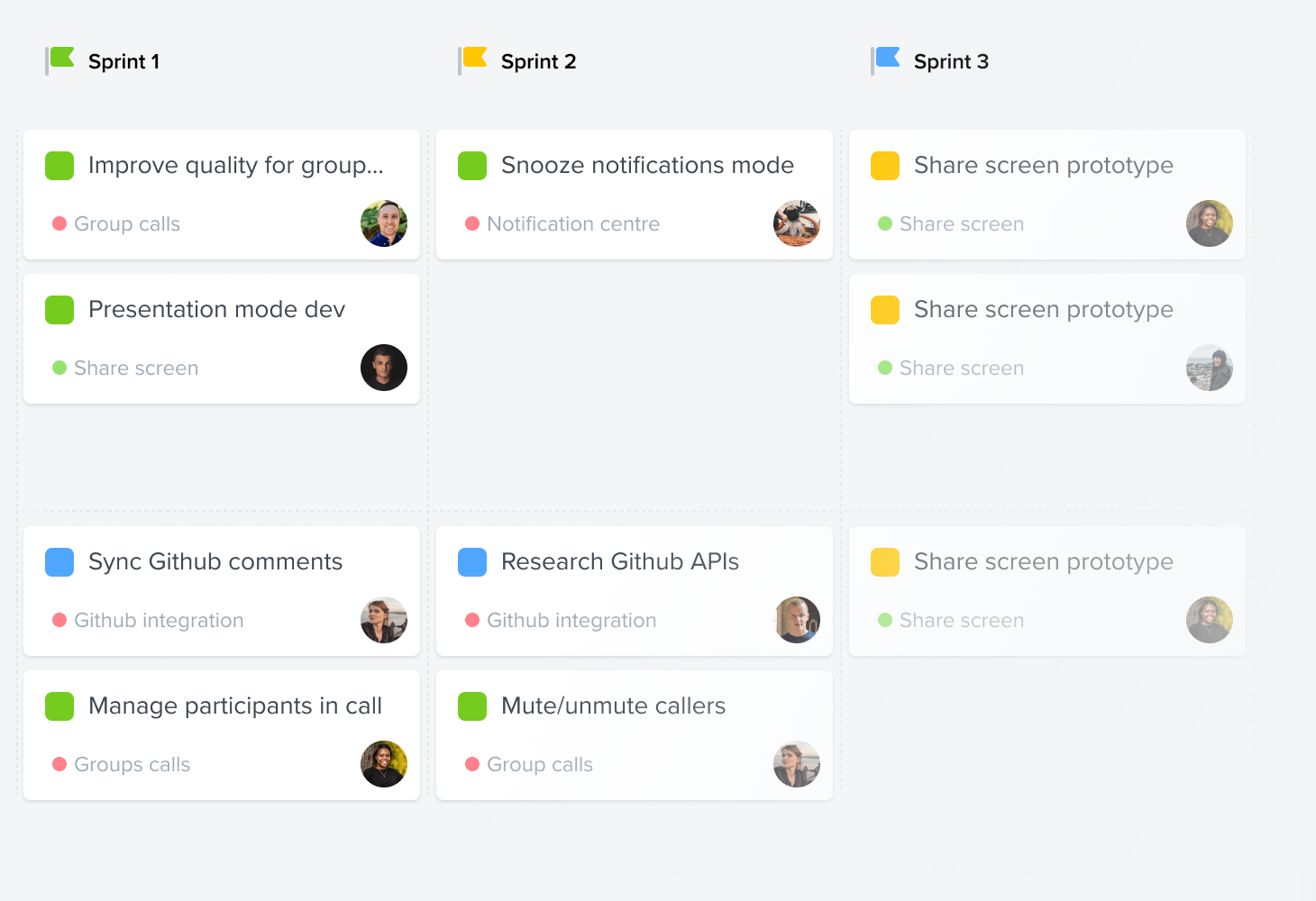Click the blue status square on Sync Github comments
Image resolution: width=1316 pixels, height=901 pixels.
[x=59, y=561]
